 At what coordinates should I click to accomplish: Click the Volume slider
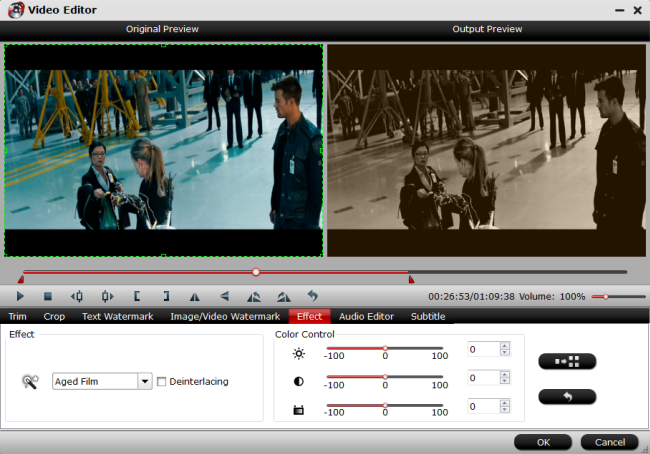tap(616, 297)
